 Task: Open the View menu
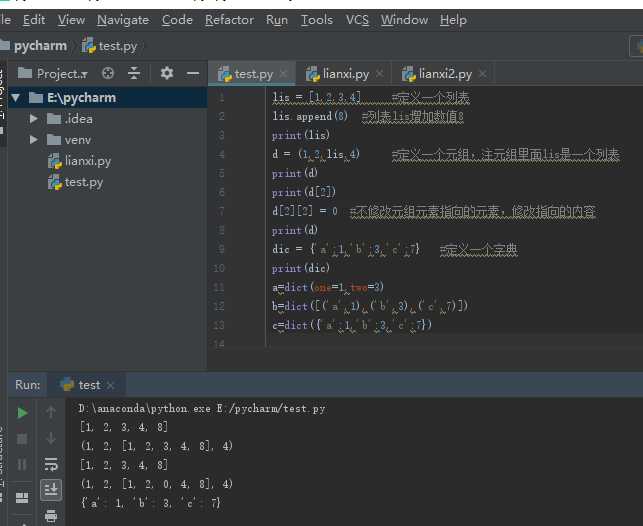[71, 20]
